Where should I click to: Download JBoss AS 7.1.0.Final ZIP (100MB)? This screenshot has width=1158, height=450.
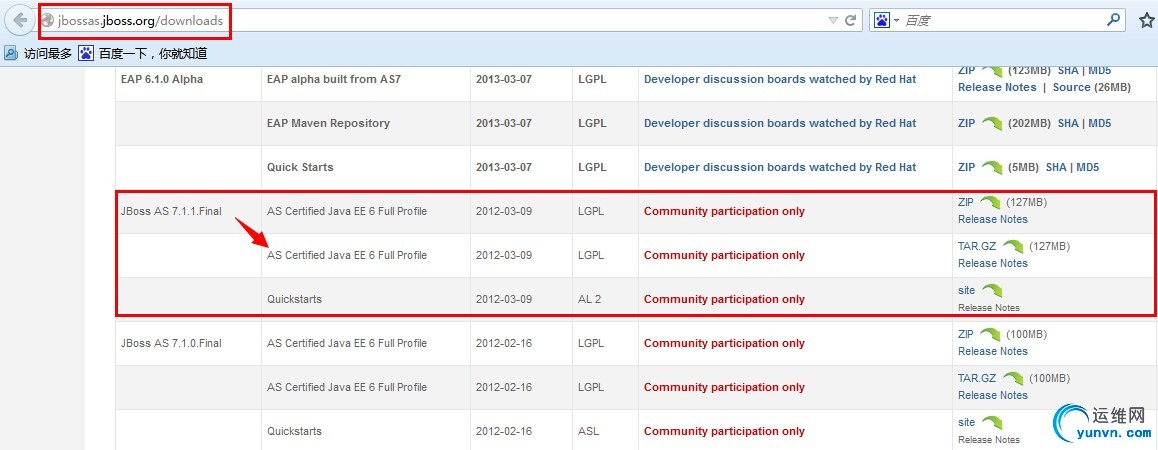click(x=967, y=334)
